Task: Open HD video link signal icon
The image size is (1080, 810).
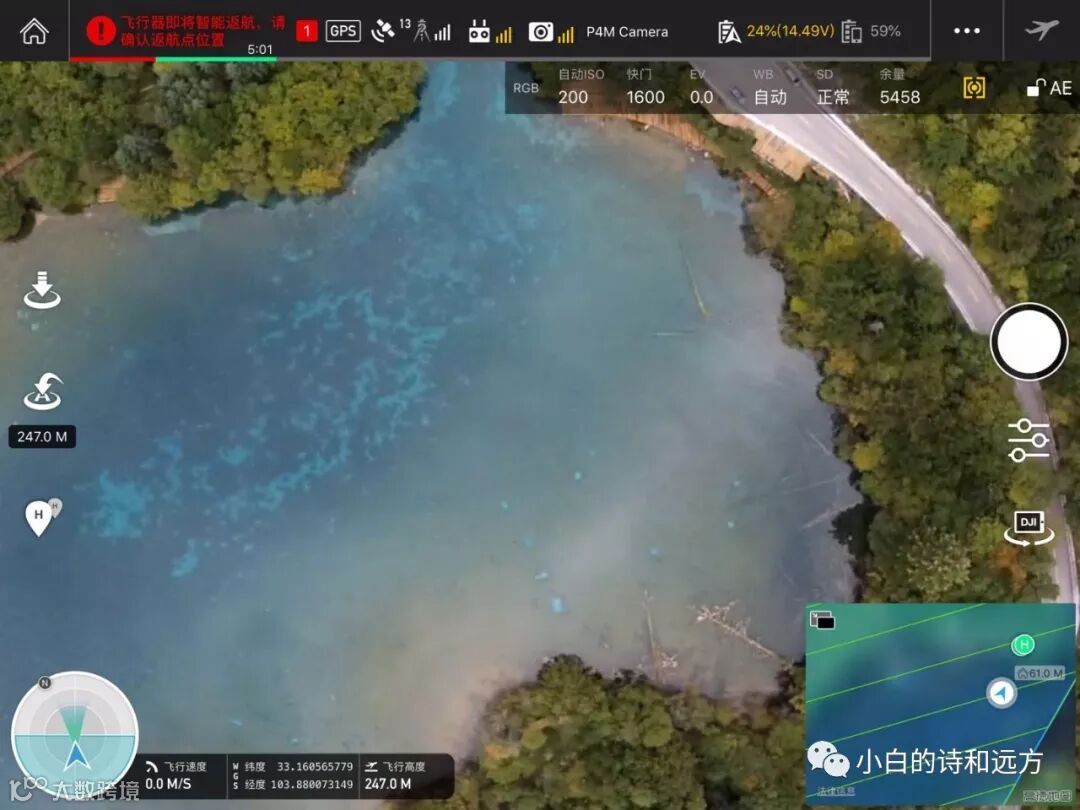Action: (551, 32)
